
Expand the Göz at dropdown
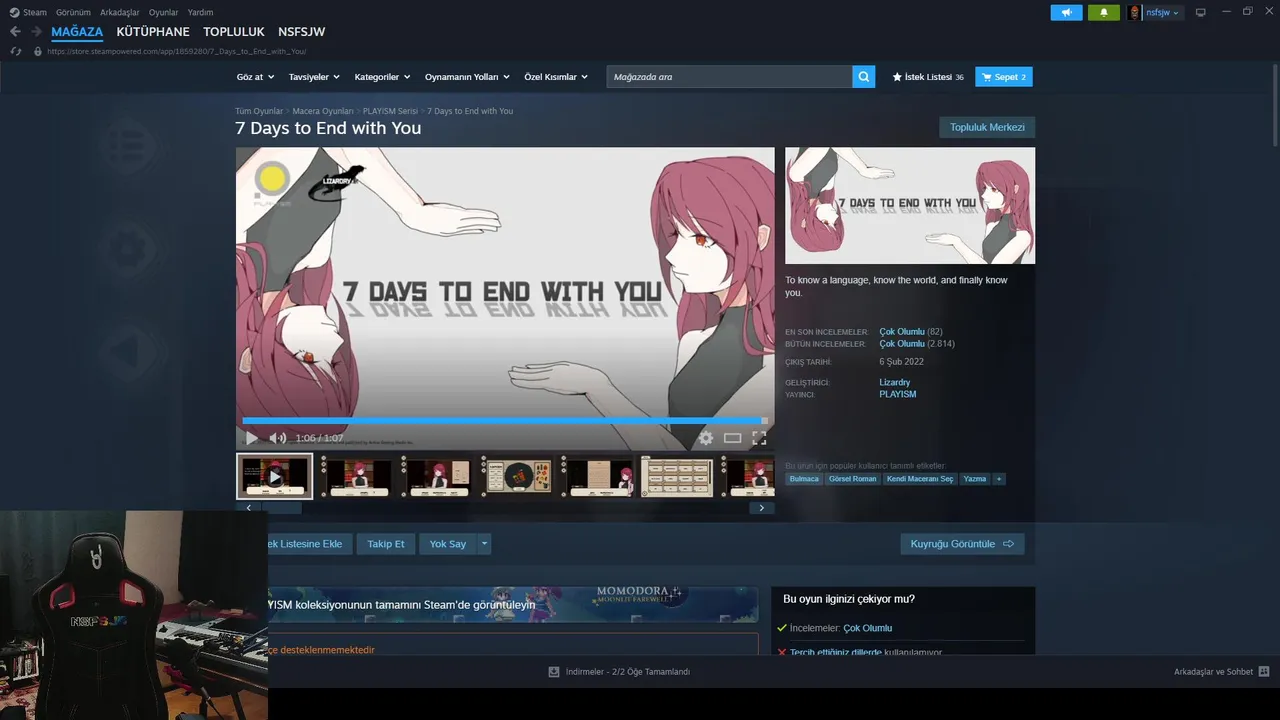(254, 77)
